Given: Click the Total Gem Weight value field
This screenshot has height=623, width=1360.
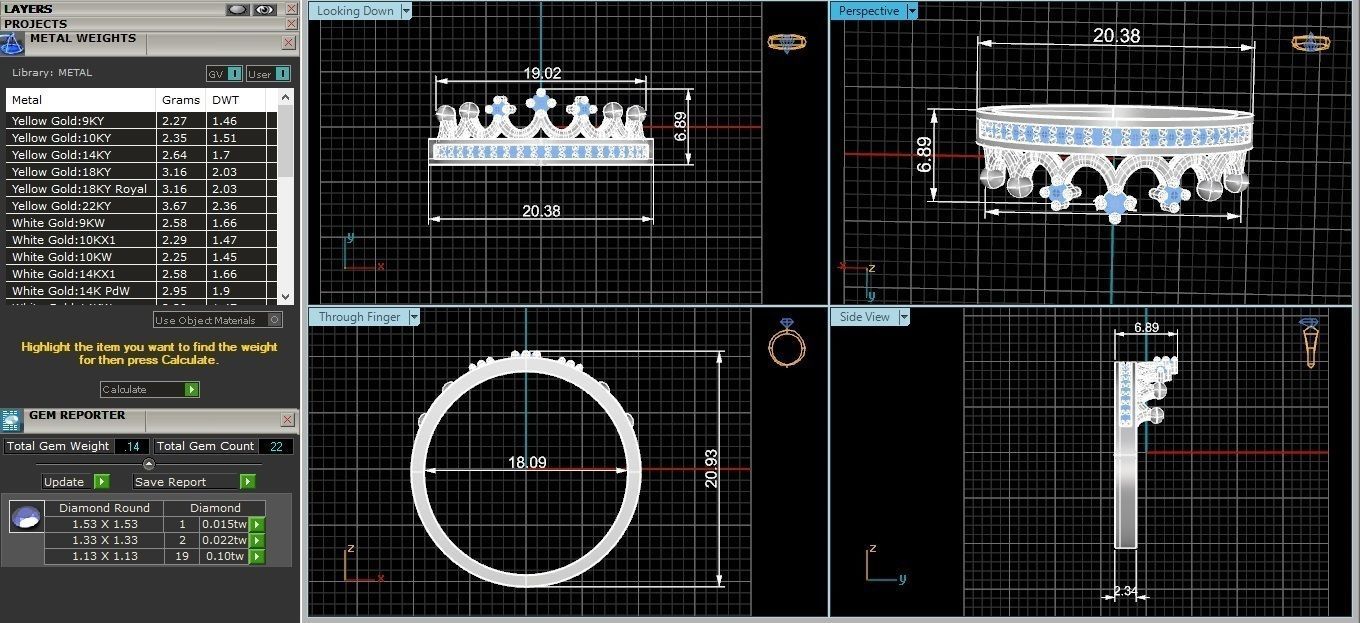Looking at the screenshot, I should tap(131, 446).
